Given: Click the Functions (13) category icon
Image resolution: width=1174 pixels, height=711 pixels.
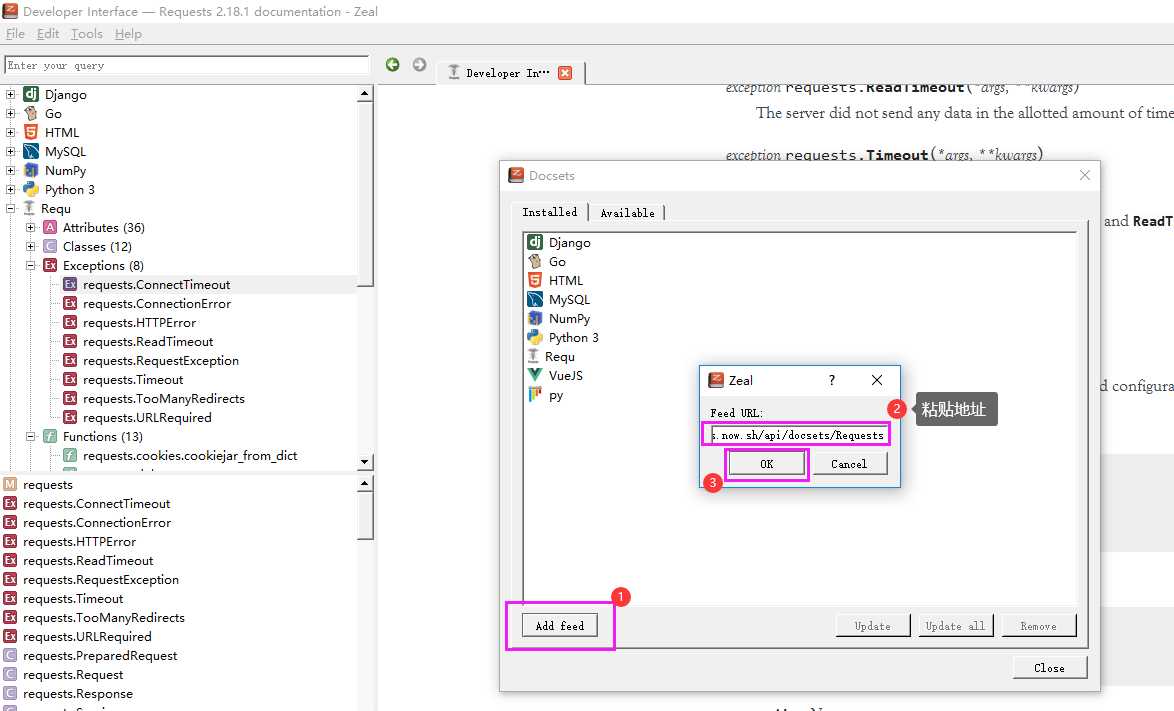Looking at the screenshot, I should tap(50, 436).
